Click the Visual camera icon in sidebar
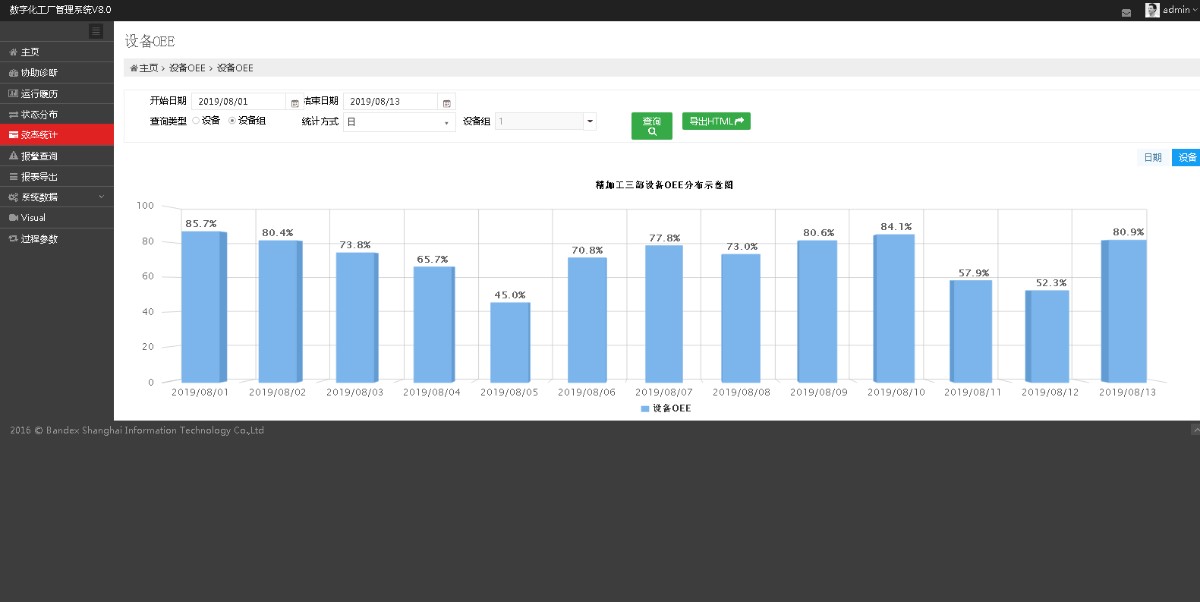Viewport: 1200px width, 602px height. pos(13,217)
